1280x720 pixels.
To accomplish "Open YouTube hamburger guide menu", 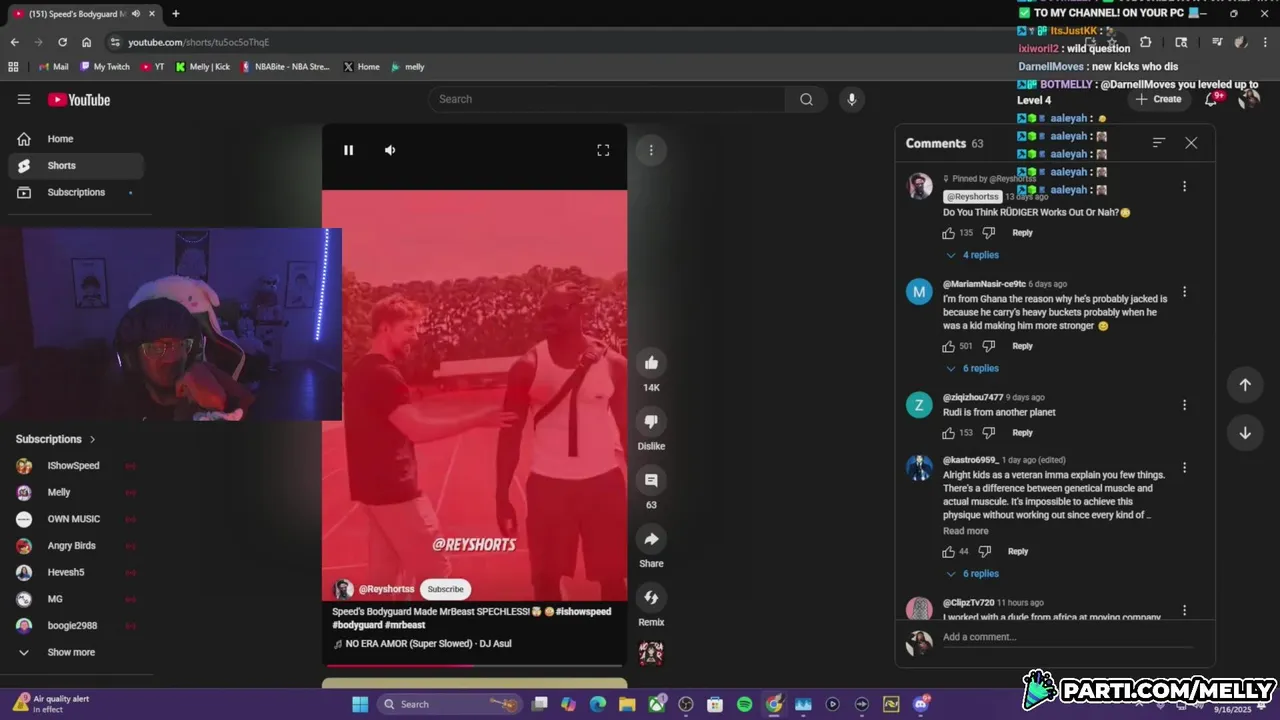I will click(x=24, y=99).
